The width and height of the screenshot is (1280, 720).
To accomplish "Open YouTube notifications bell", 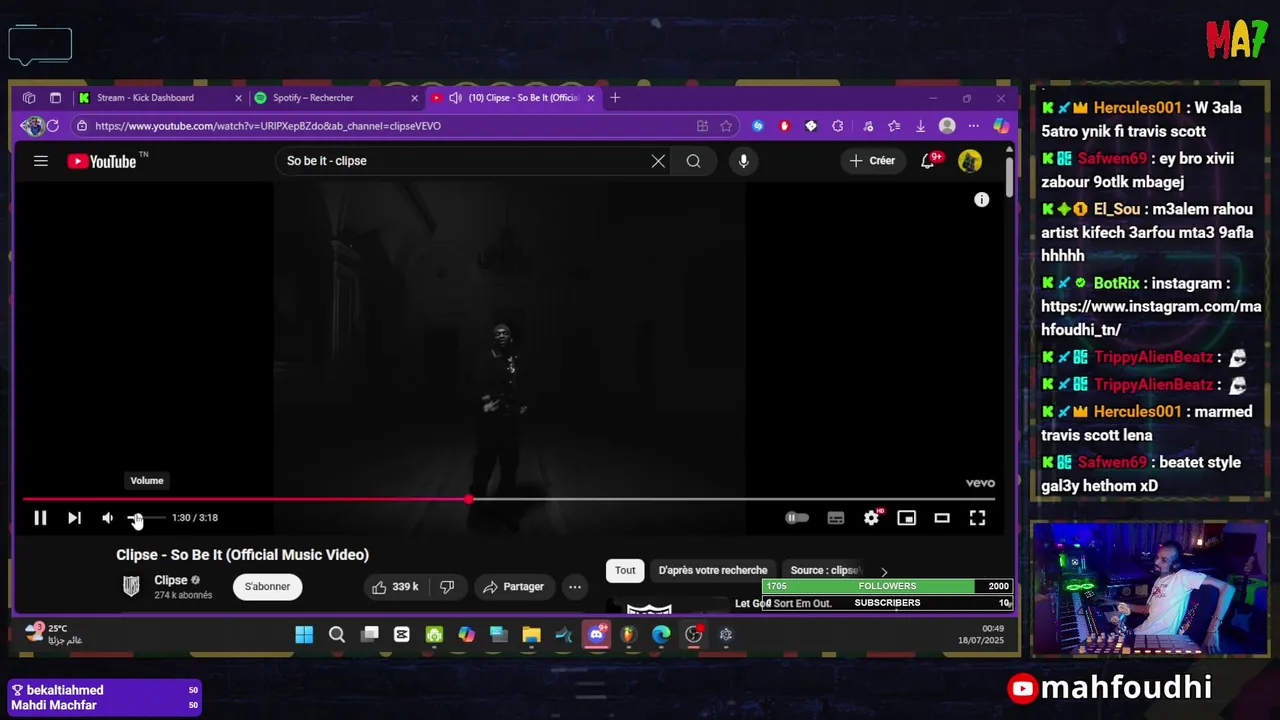I will [928, 161].
